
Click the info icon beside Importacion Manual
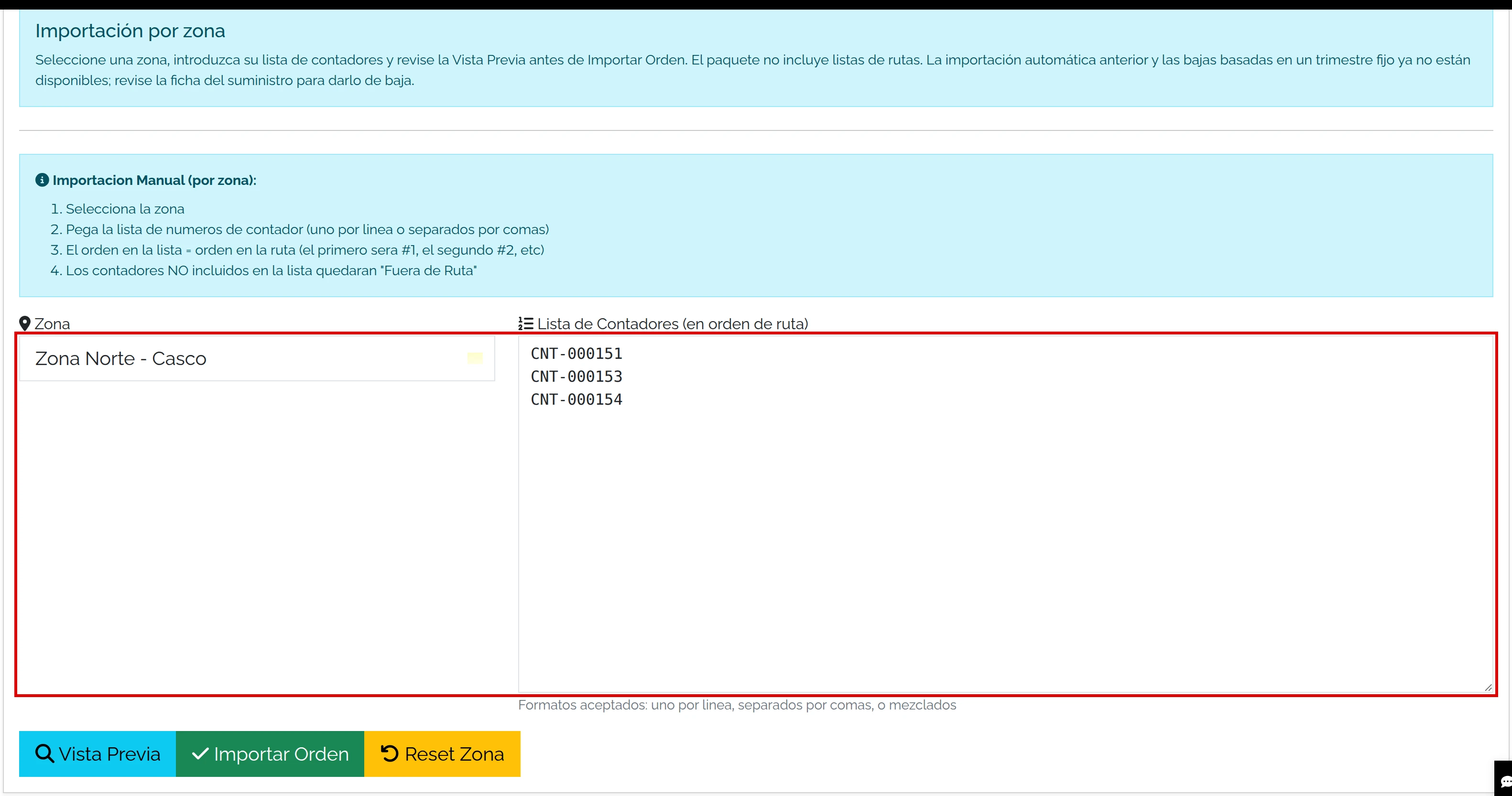(x=42, y=180)
